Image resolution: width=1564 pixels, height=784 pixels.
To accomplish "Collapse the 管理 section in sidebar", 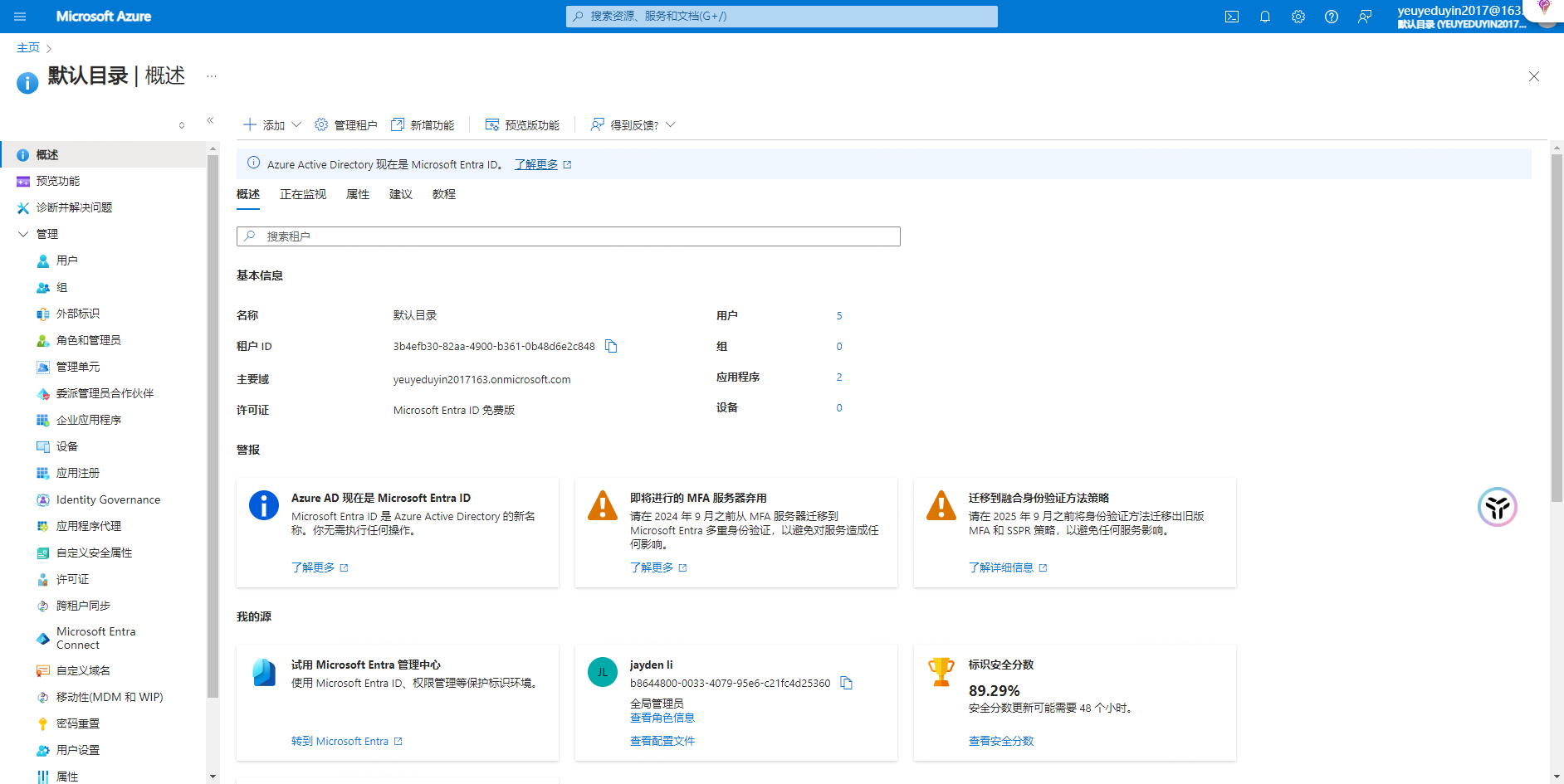I will coord(23,234).
